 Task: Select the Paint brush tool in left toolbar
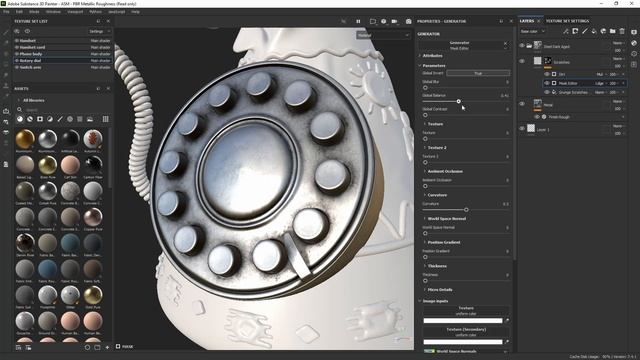tap(6, 32)
